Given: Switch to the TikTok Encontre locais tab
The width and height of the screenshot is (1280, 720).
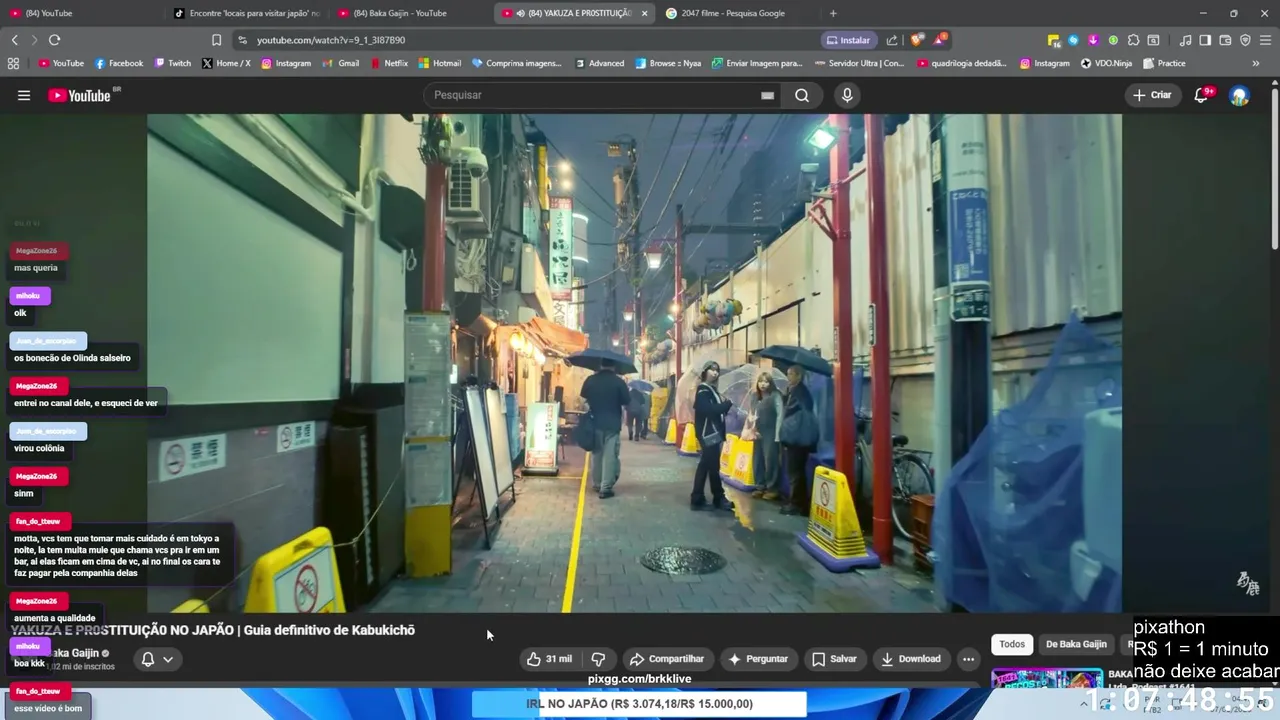Looking at the screenshot, I should point(245,13).
